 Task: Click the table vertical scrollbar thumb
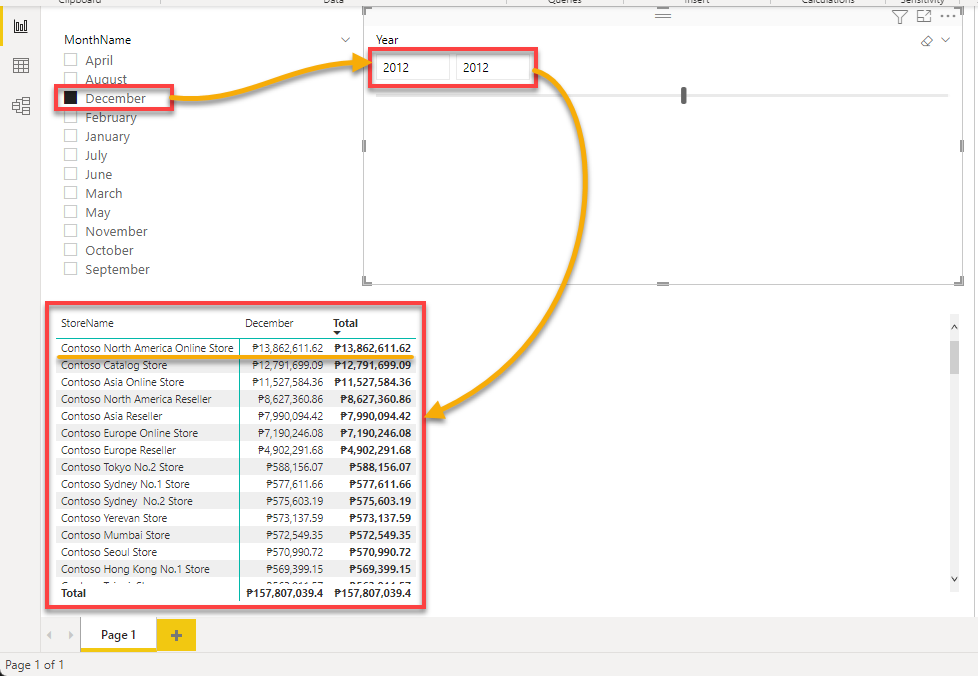(954, 357)
